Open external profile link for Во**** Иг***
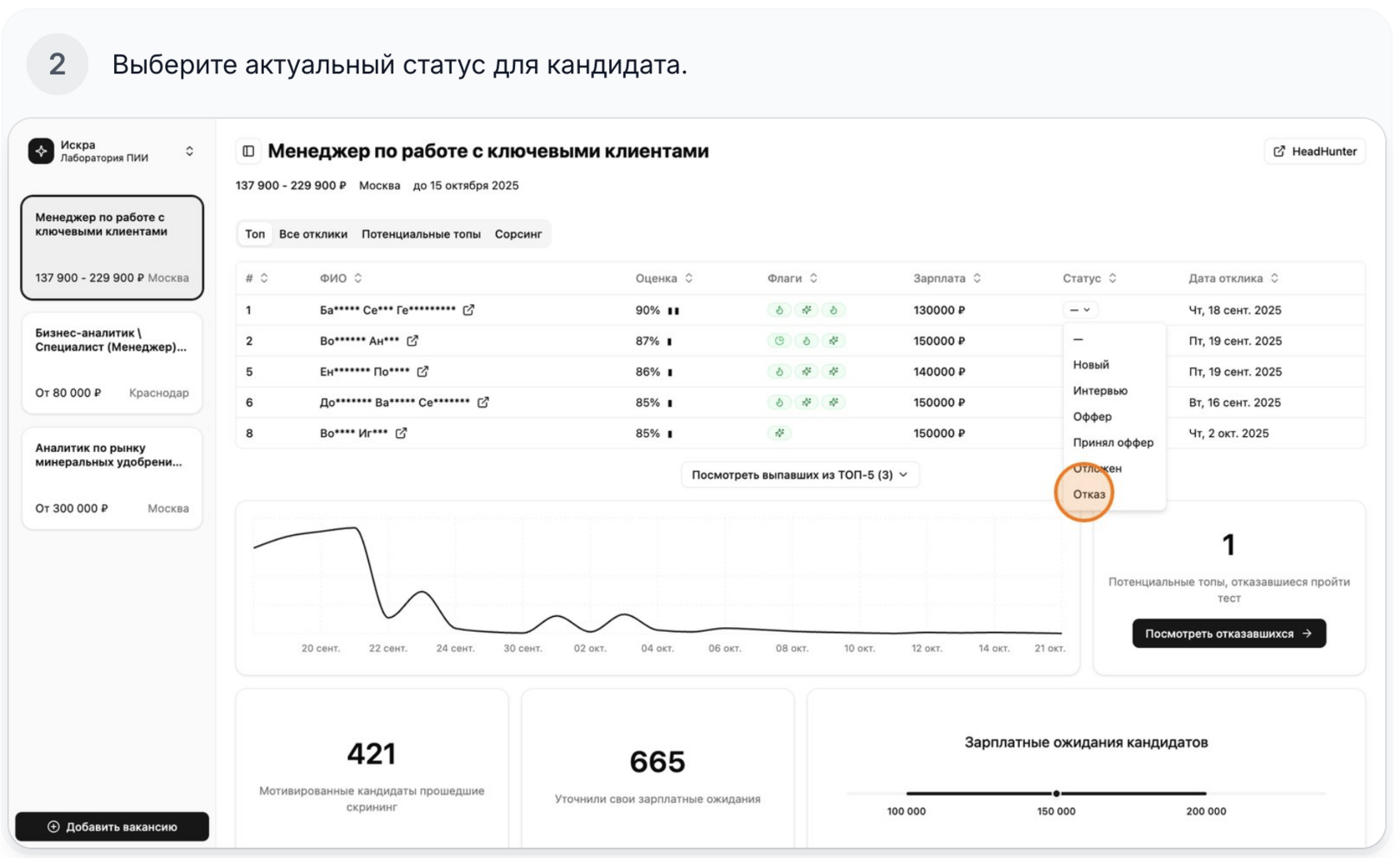 click(x=402, y=434)
